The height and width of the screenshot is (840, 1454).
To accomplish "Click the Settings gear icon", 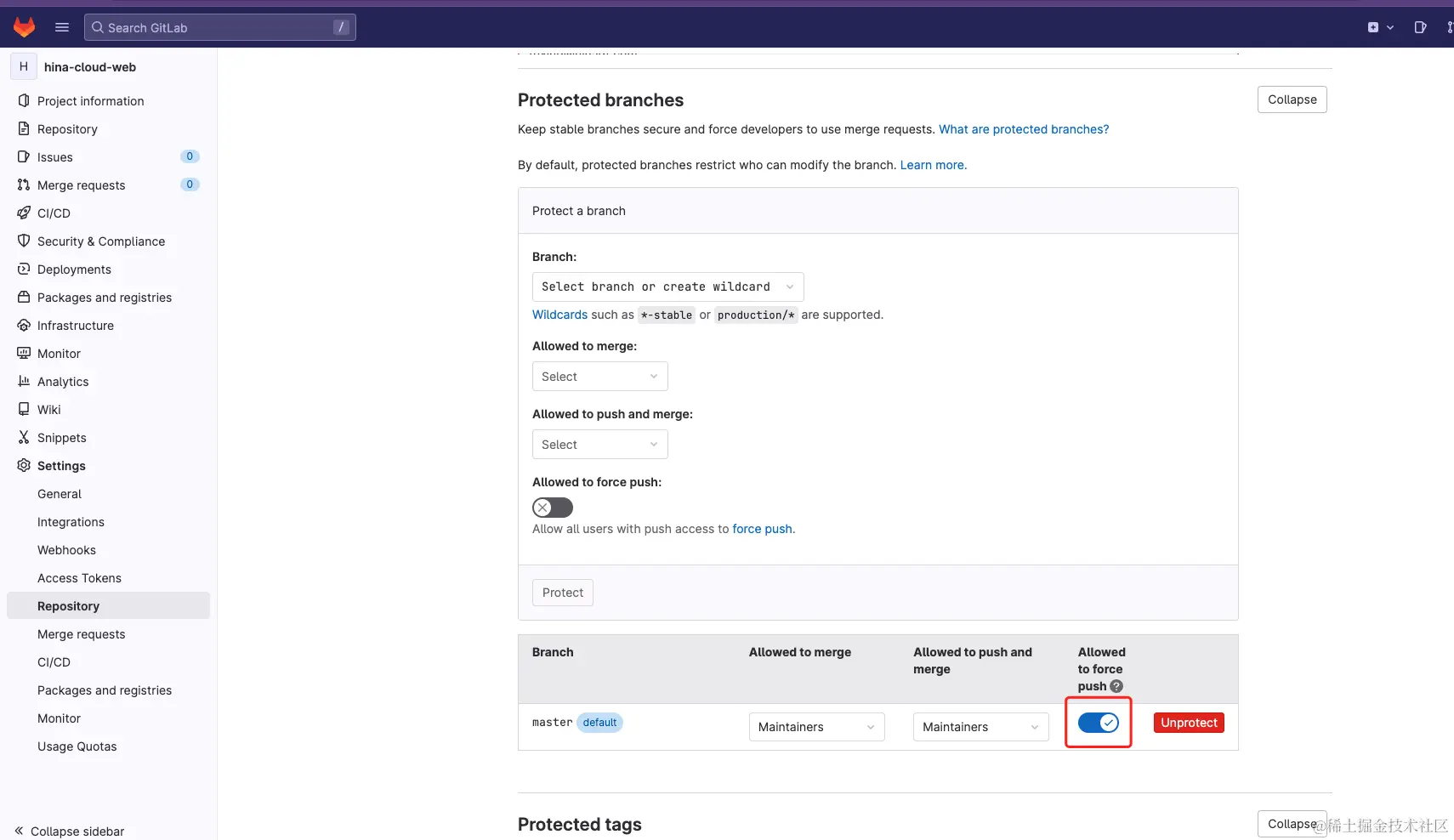I will coord(24,465).
